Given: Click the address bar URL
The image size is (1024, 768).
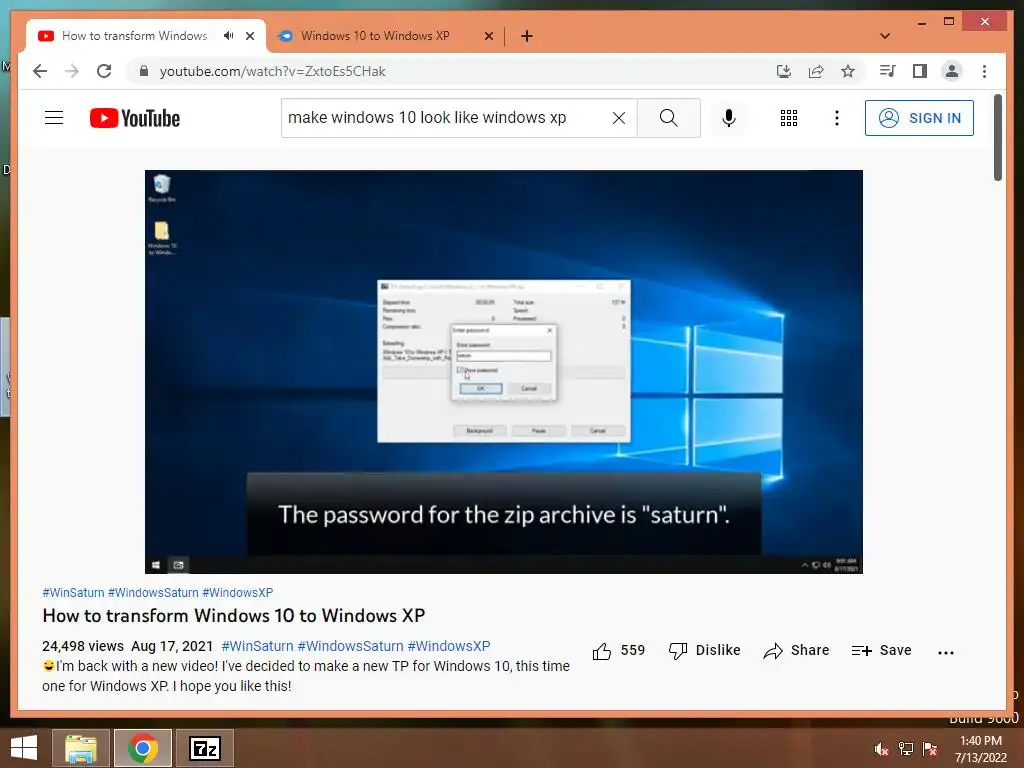Looking at the screenshot, I should tap(272, 71).
